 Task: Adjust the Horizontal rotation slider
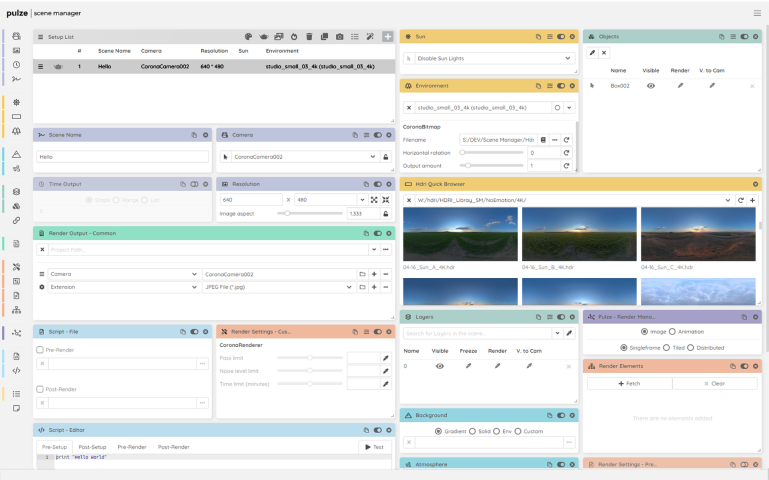463,152
